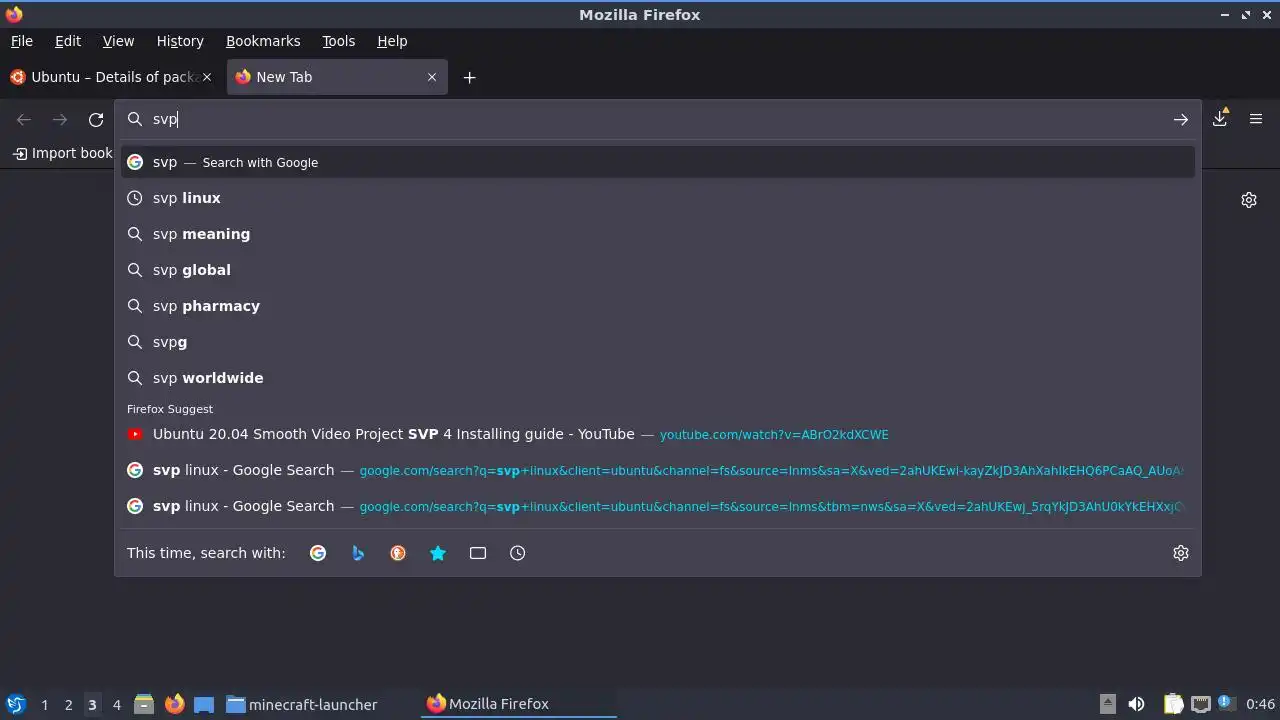Open search settings gear in urlbar dropdown
The height and width of the screenshot is (720, 1280).
pyautogui.click(x=1181, y=553)
